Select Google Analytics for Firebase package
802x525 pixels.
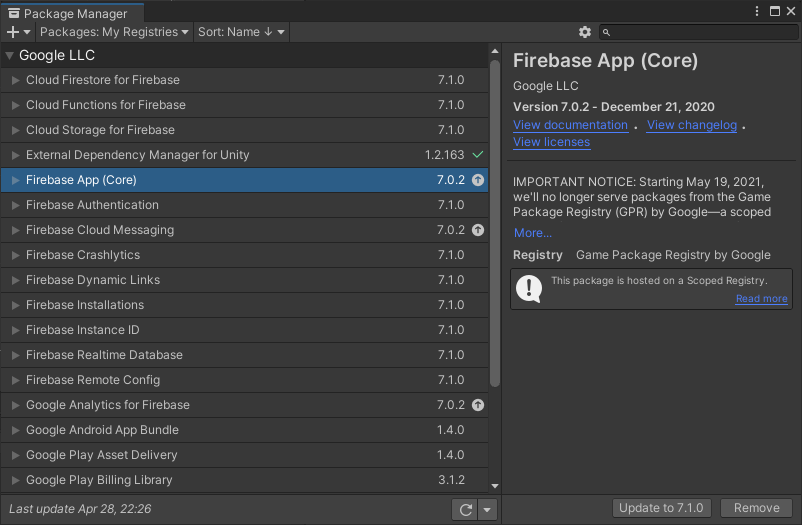244,405
